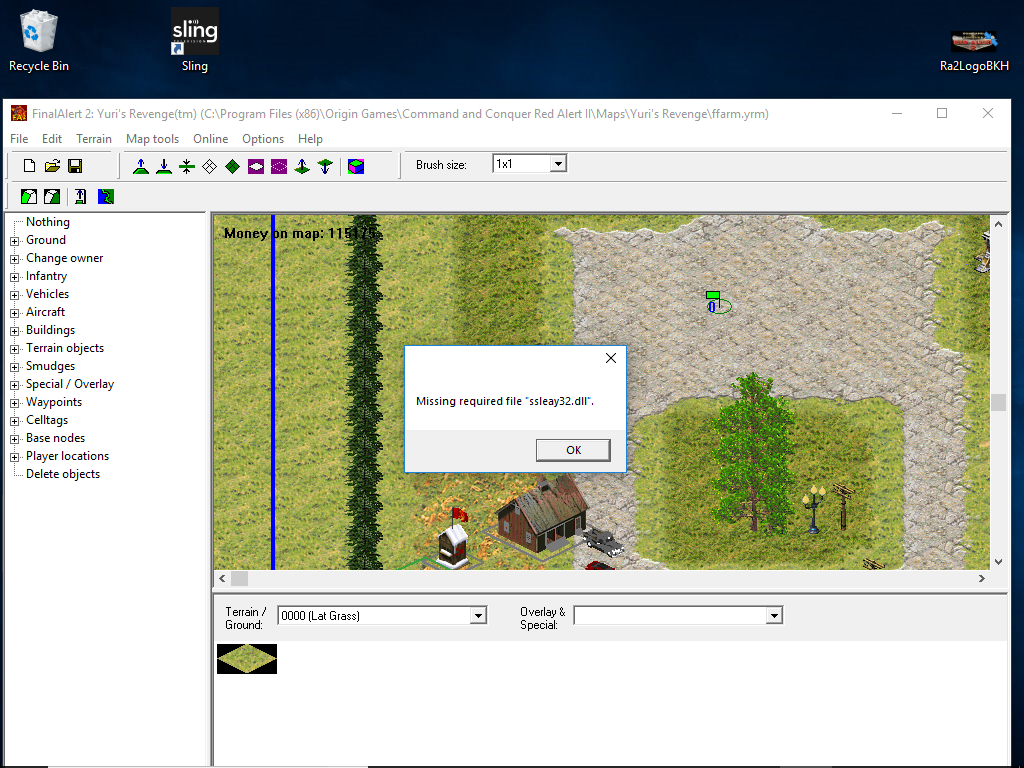
Task: Click the purple dotted-diamond field icon
Action: coord(279,167)
